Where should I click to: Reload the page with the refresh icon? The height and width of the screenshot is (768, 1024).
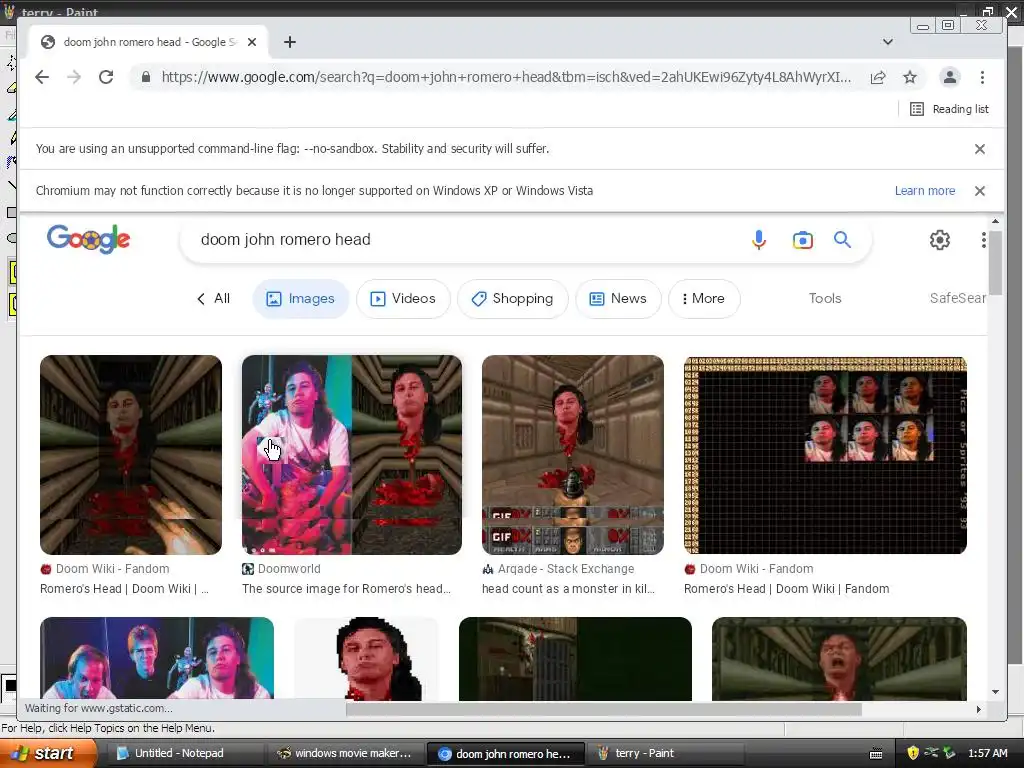[106, 77]
